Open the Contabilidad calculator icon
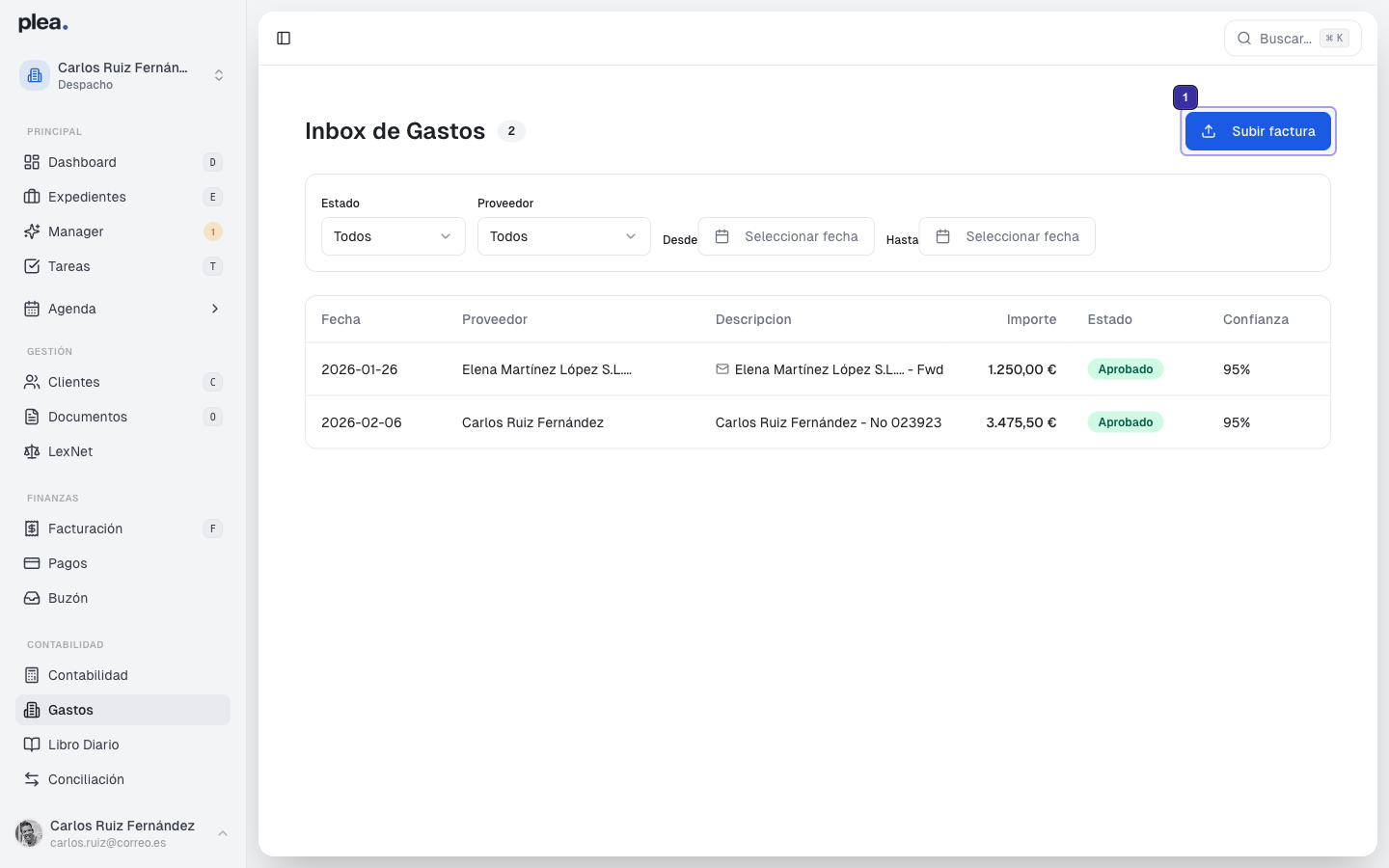This screenshot has width=1389, height=868. [32, 675]
